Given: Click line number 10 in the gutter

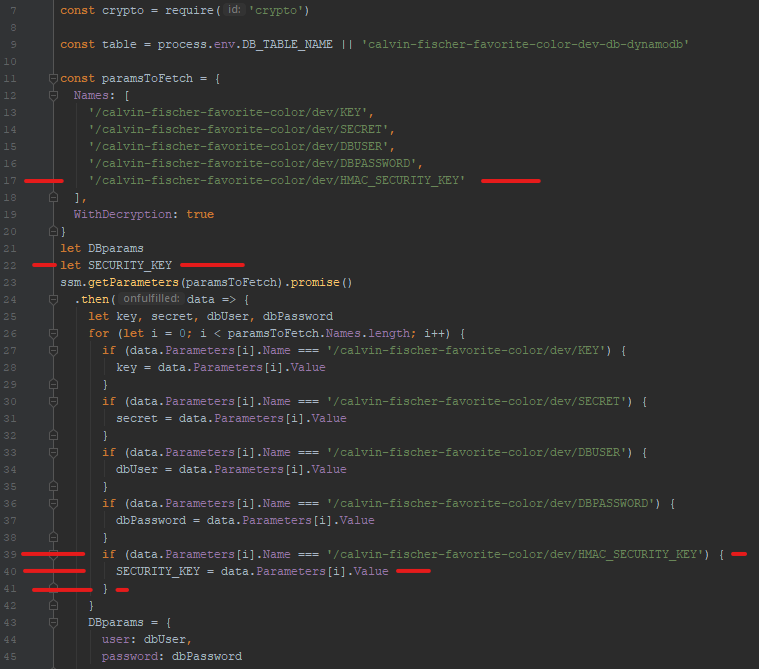Looking at the screenshot, I should (x=10, y=61).
